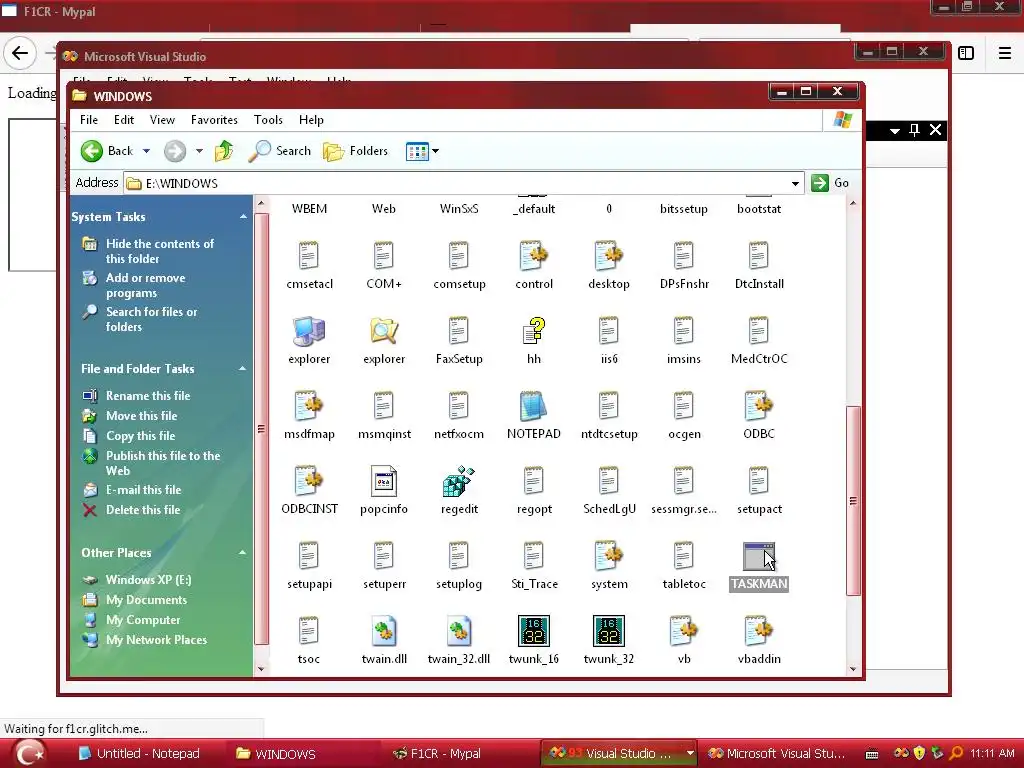Toggle the Mypal sidebar button
Screen dimensions: 1024x768
tap(966, 54)
